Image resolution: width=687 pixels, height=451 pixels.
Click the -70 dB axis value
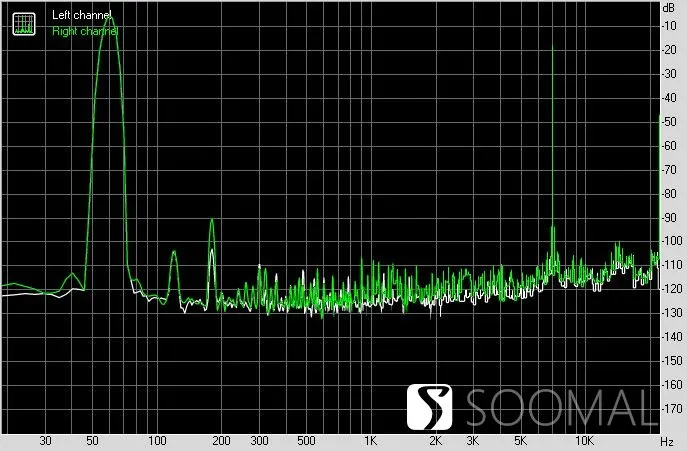669,170
